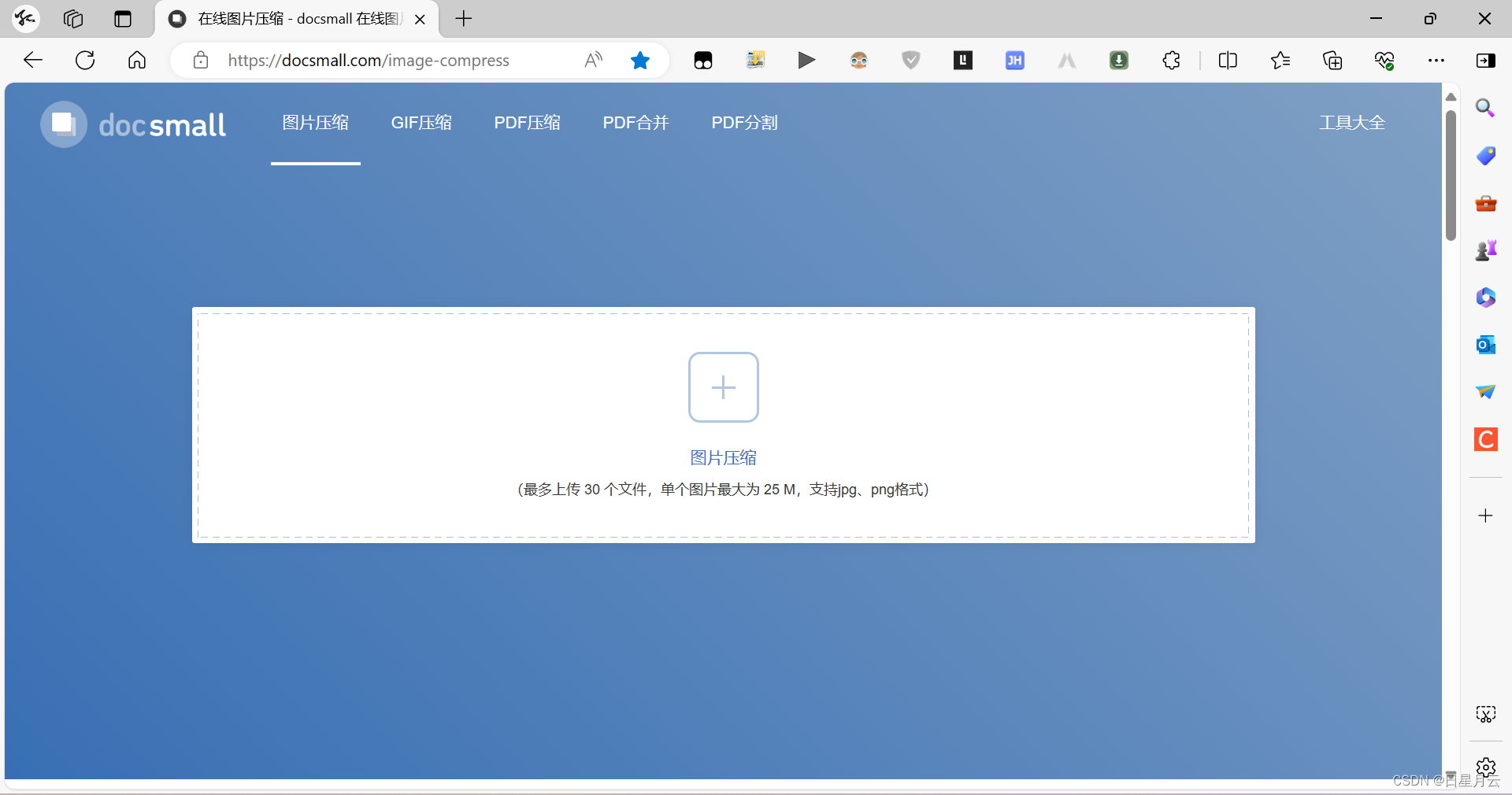The image size is (1512, 795).
Task: Click the JH browser extension icon
Action: (1014, 61)
